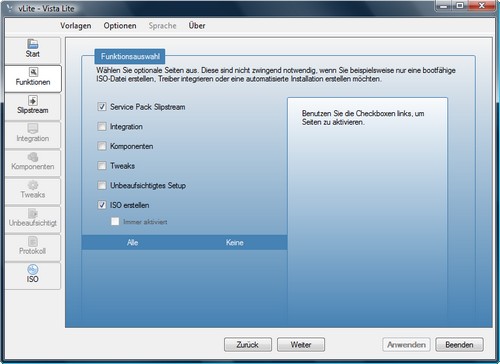500x364 pixels.
Task: Enable the Integration checkbox
Action: [x=102, y=126]
